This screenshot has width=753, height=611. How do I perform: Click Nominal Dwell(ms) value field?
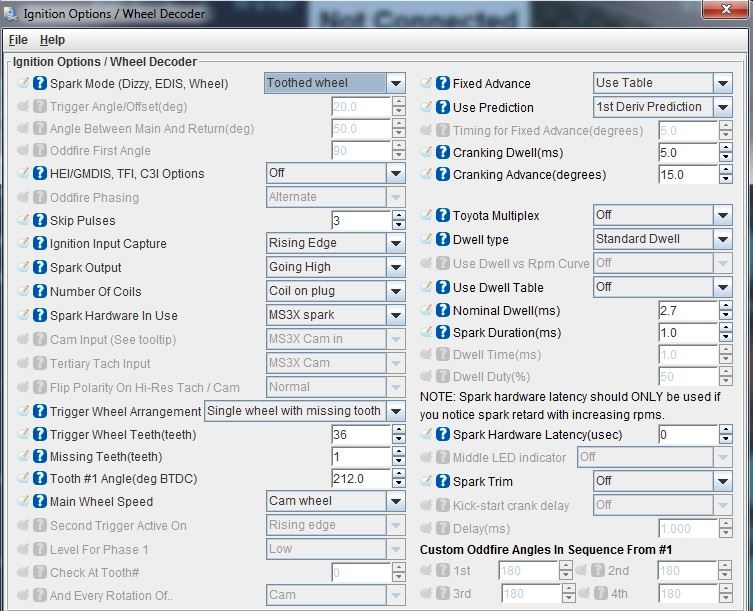[x=688, y=310]
